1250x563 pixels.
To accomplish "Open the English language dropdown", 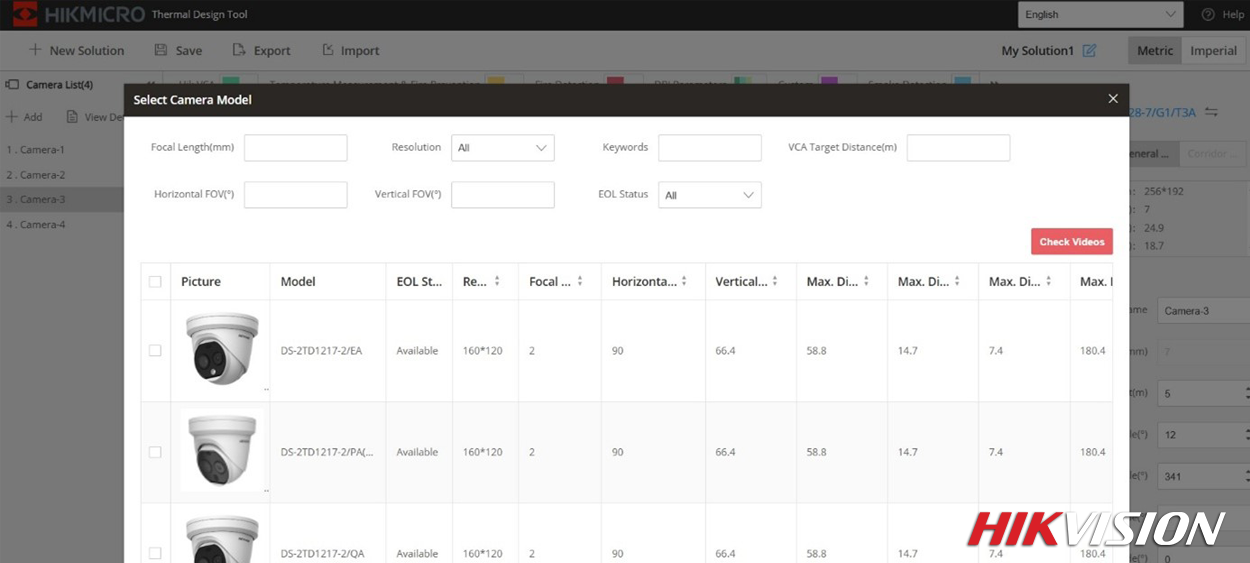I will [x=1100, y=15].
